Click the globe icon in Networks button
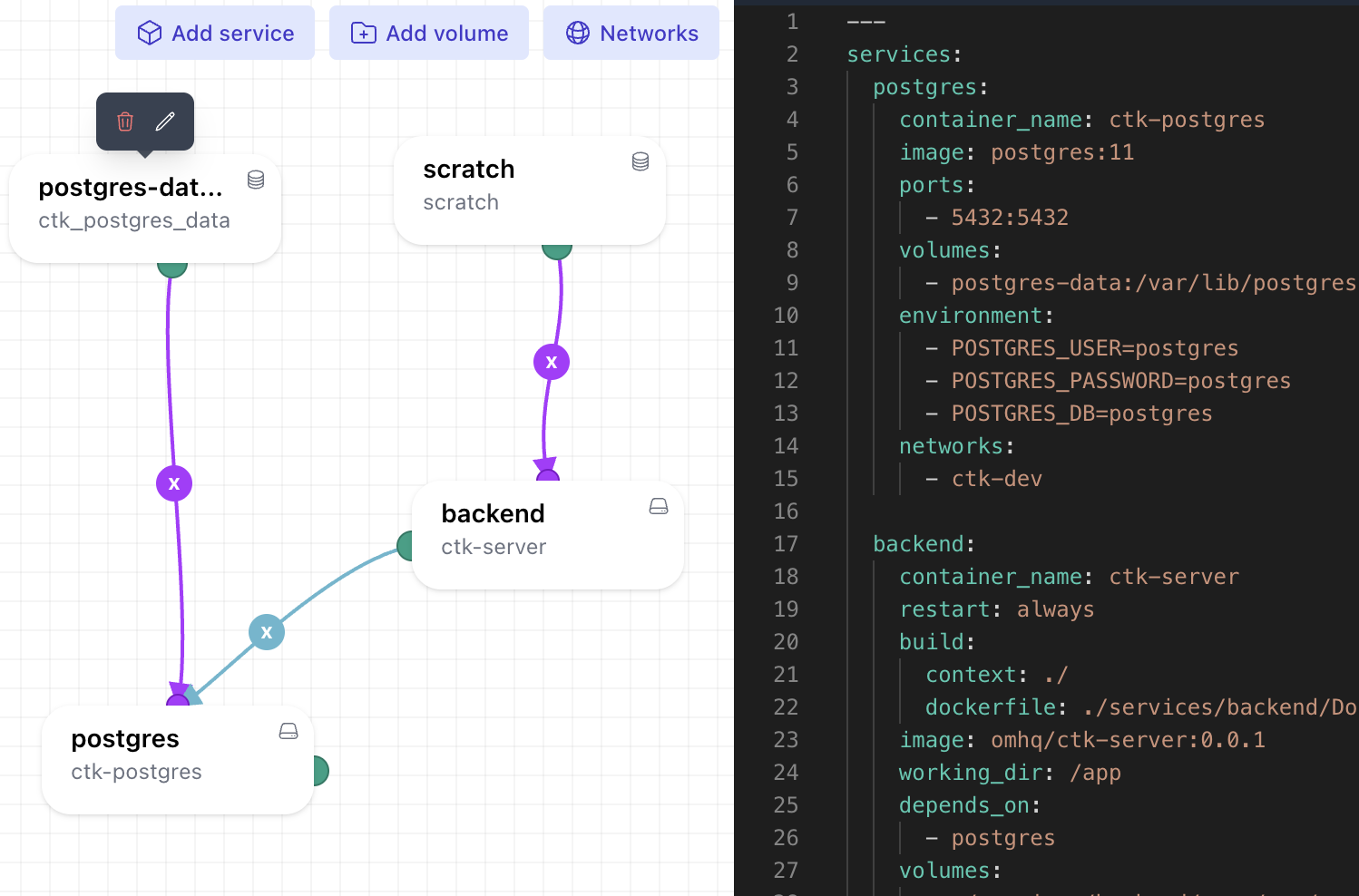 (576, 32)
